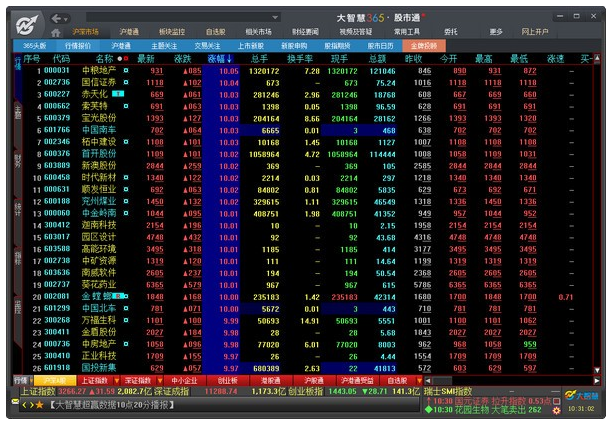Toggle the red square marker in 名称 header
The image size is (608, 423).
click(126, 59)
